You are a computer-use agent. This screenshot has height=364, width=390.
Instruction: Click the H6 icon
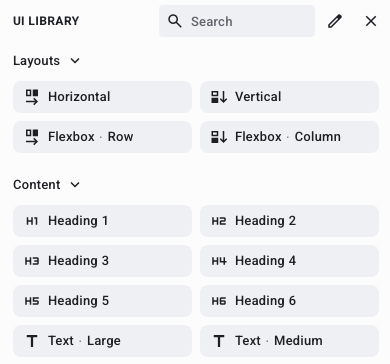(219, 301)
